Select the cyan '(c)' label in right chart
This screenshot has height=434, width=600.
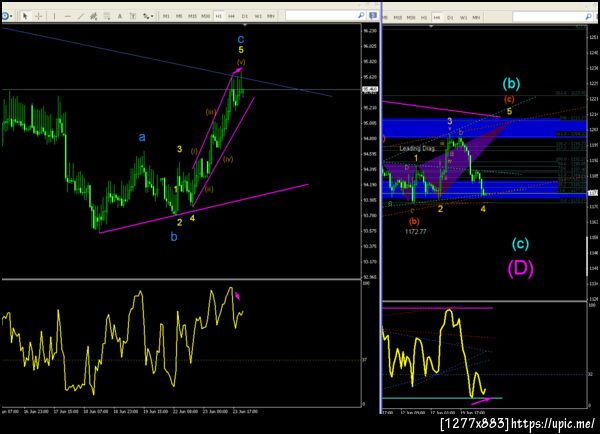520,243
